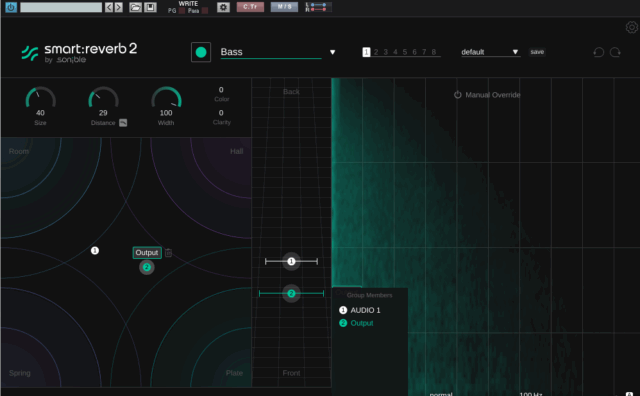The width and height of the screenshot is (640, 396).
Task: Click the Width knob
Action: (166, 98)
